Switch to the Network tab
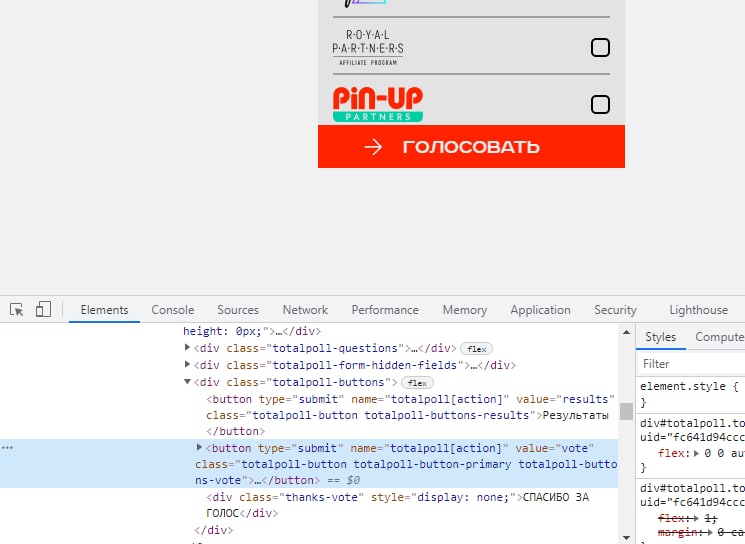 point(305,310)
